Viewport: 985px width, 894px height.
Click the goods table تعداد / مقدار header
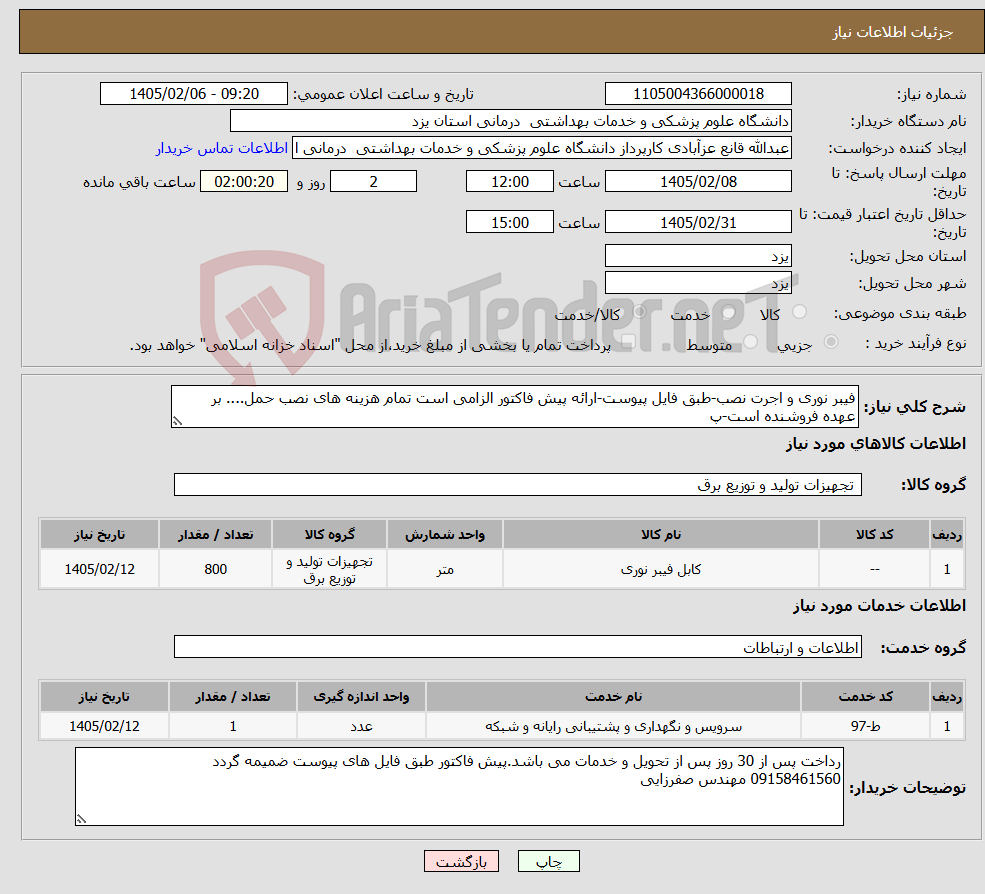click(x=215, y=534)
